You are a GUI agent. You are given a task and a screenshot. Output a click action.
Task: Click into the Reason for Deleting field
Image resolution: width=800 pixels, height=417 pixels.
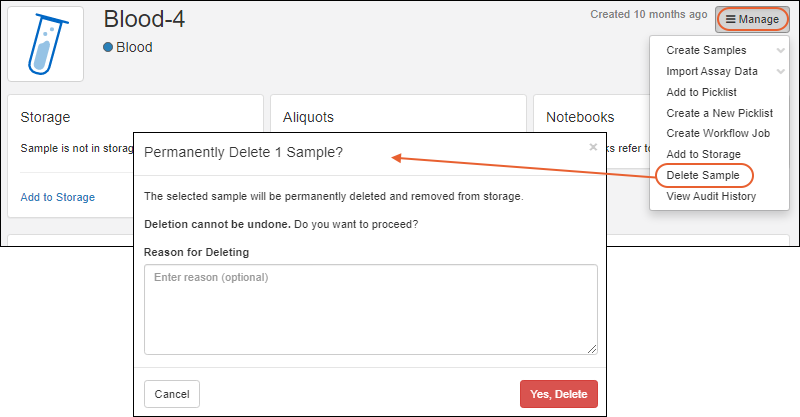click(370, 309)
